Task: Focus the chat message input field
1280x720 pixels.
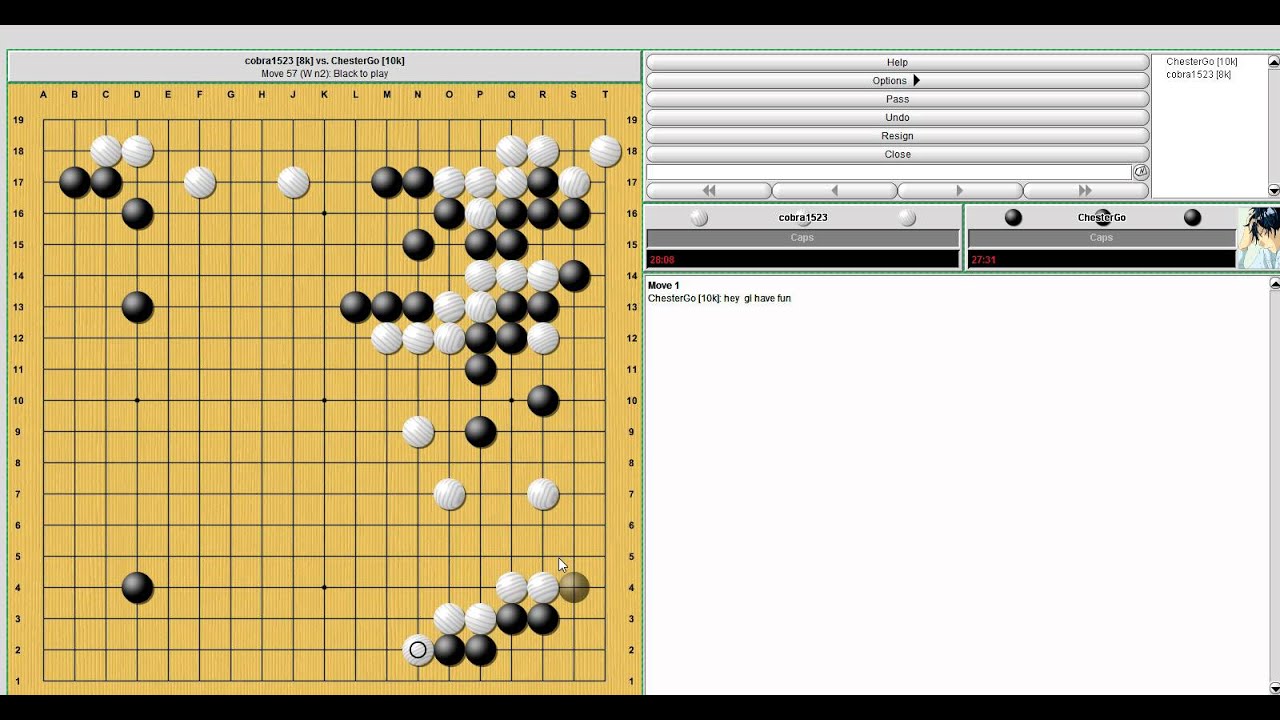Action: 889,173
